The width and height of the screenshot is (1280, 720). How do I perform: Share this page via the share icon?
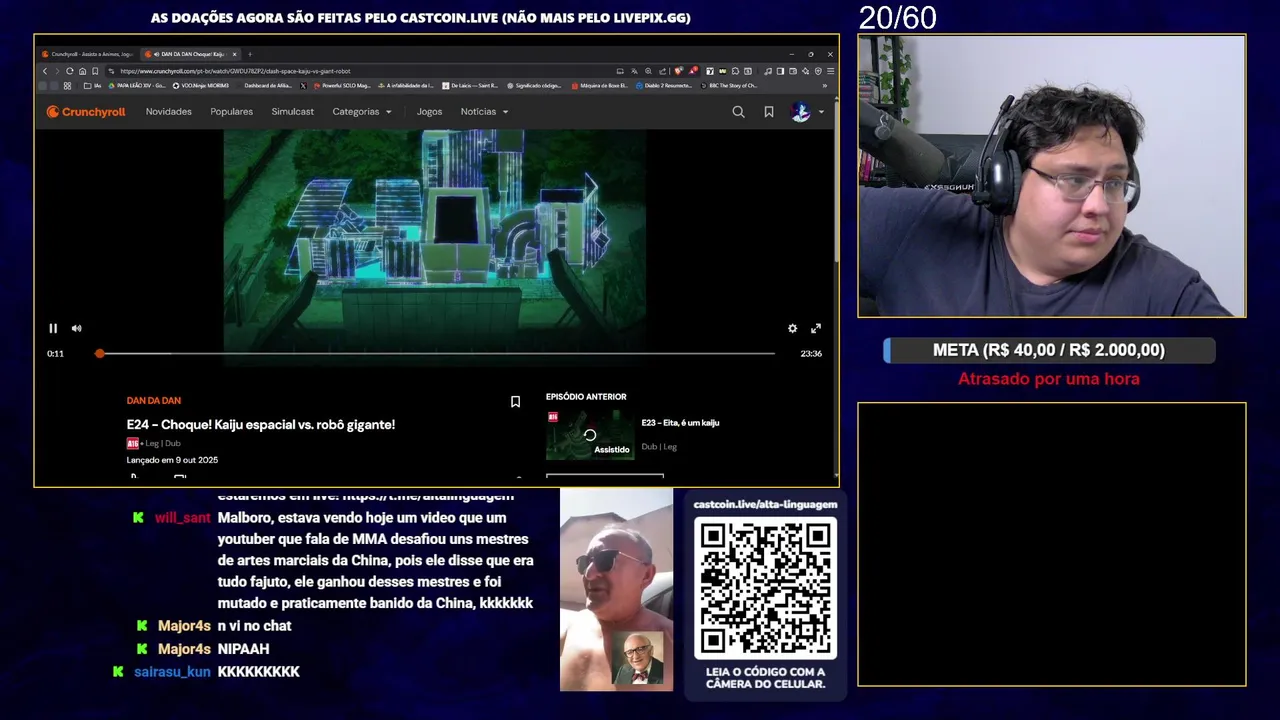coord(662,71)
